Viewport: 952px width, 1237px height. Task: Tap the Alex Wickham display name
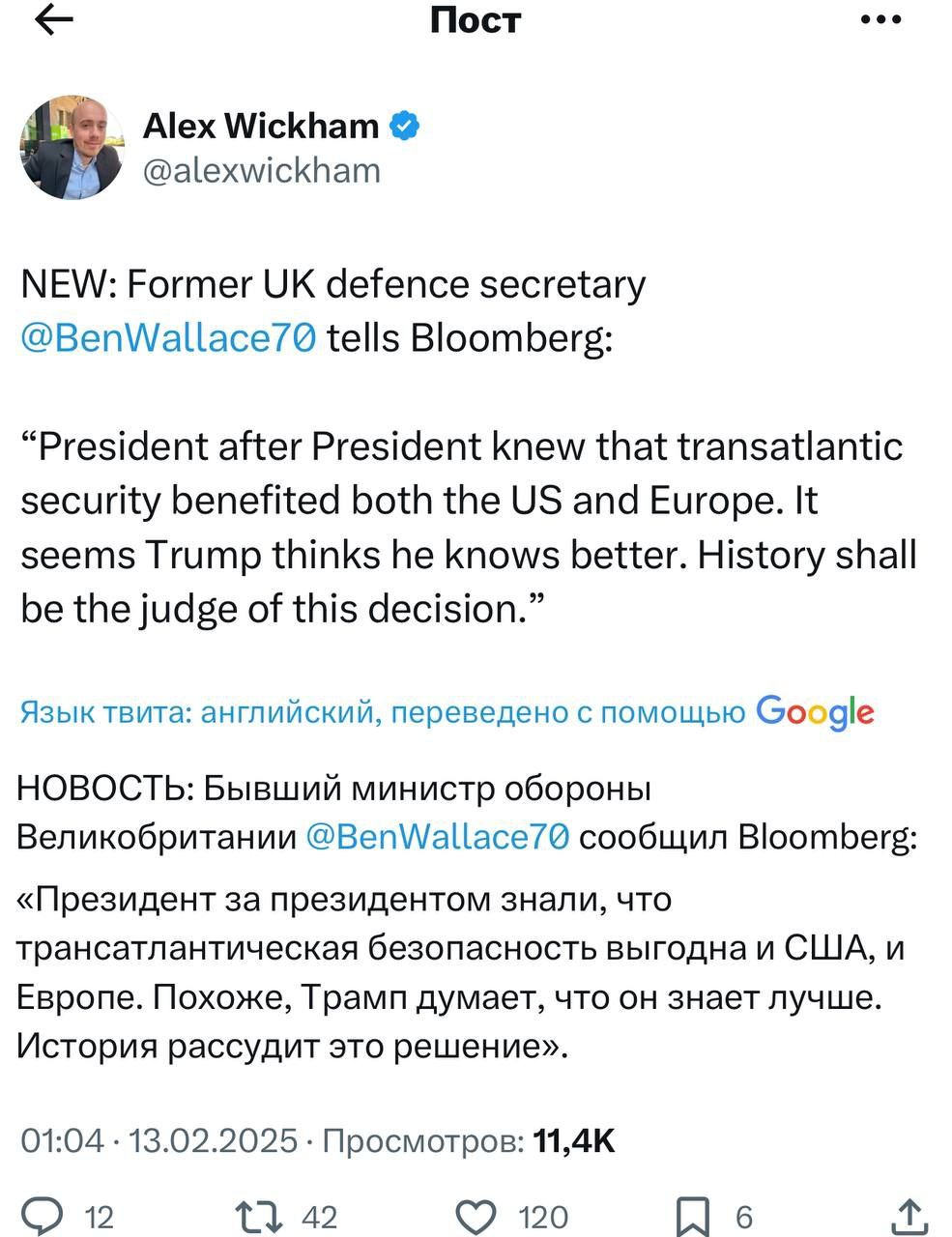click(261, 125)
